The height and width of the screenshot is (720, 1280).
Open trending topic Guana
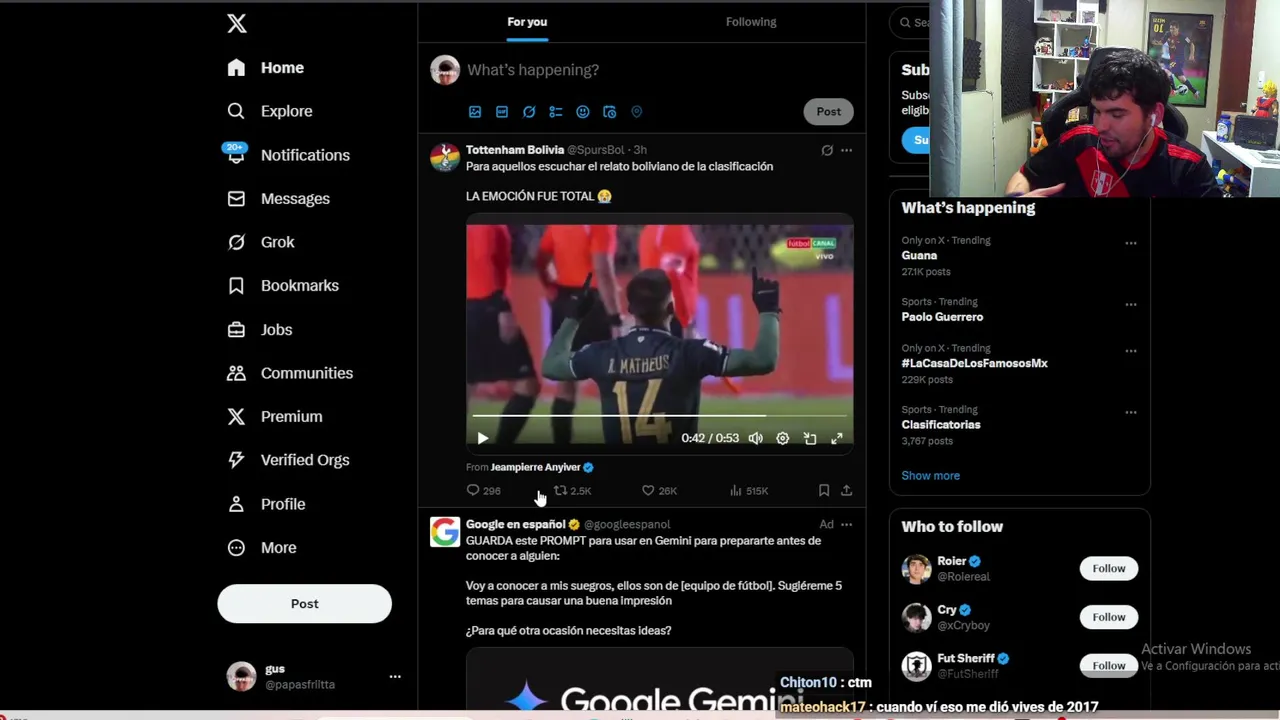[x=919, y=256]
